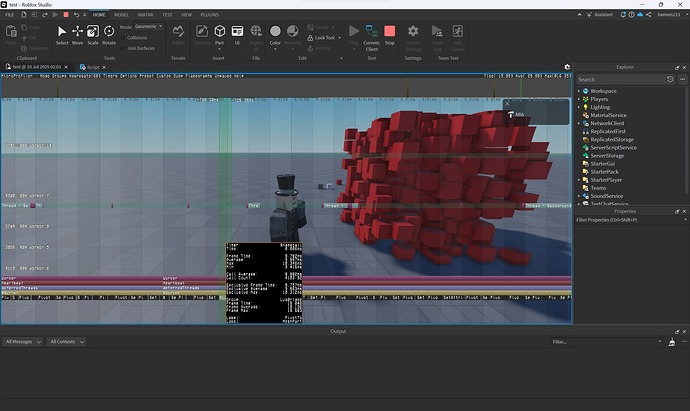Expand the Players tree node
This screenshot has width=690, height=411.
[579, 99]
